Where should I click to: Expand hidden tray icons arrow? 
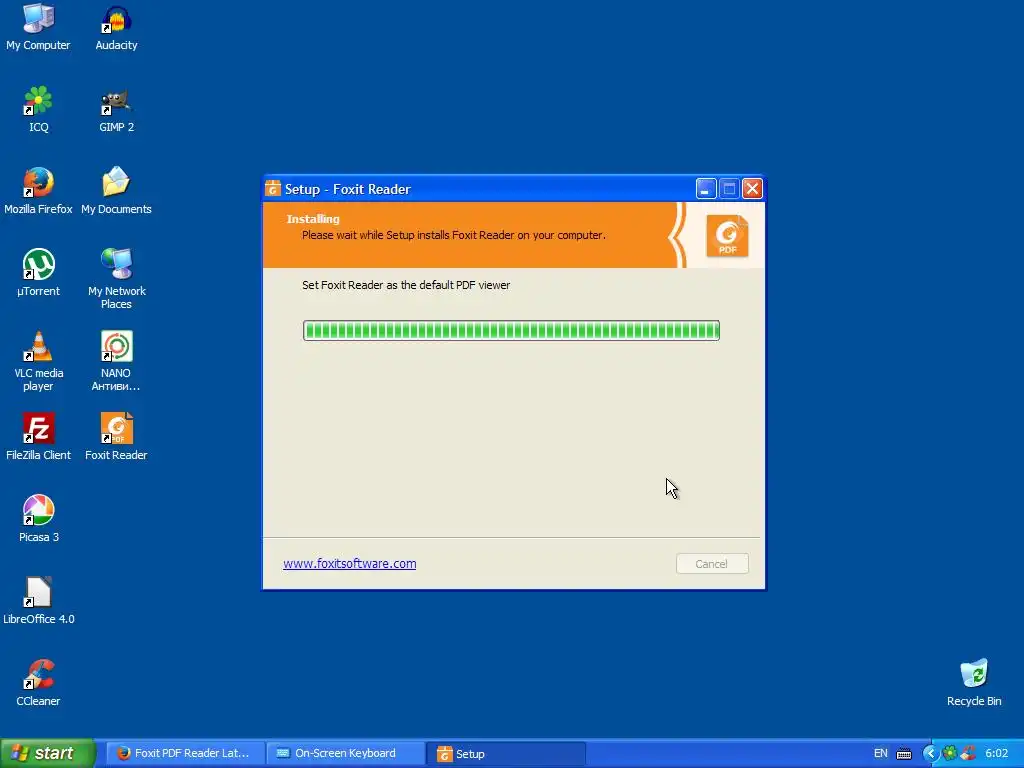coord(930,754)
